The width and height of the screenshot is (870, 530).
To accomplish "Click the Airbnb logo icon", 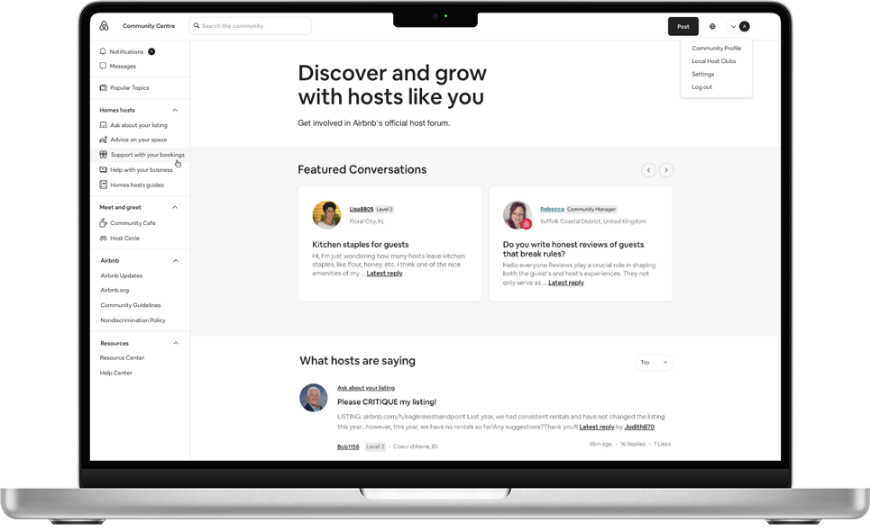I will click(x=104, y=26).
